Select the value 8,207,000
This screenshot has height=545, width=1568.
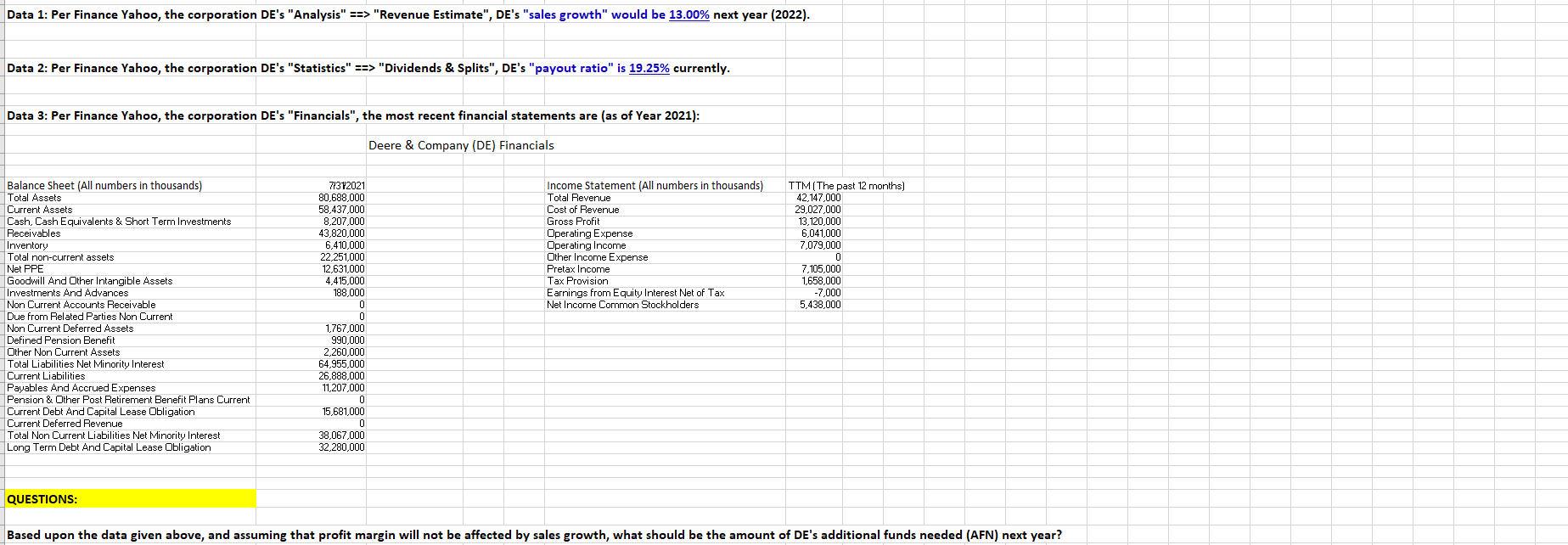tap(344, 221)
